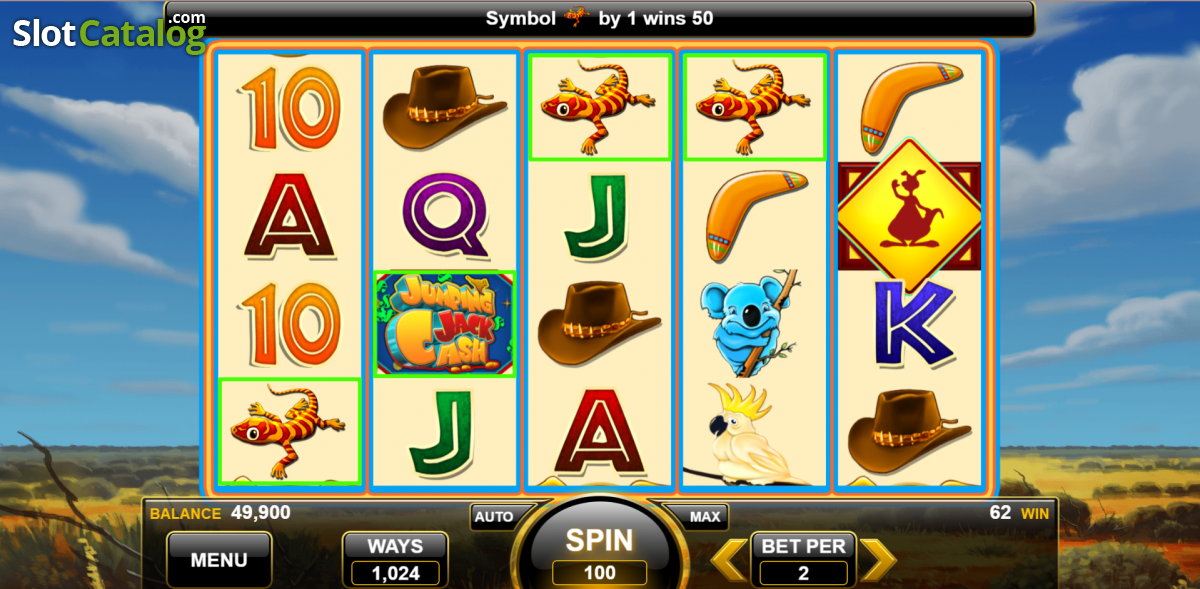Open the MENU
Viewport: 1200px width, 589px height.
pos(219,560)
